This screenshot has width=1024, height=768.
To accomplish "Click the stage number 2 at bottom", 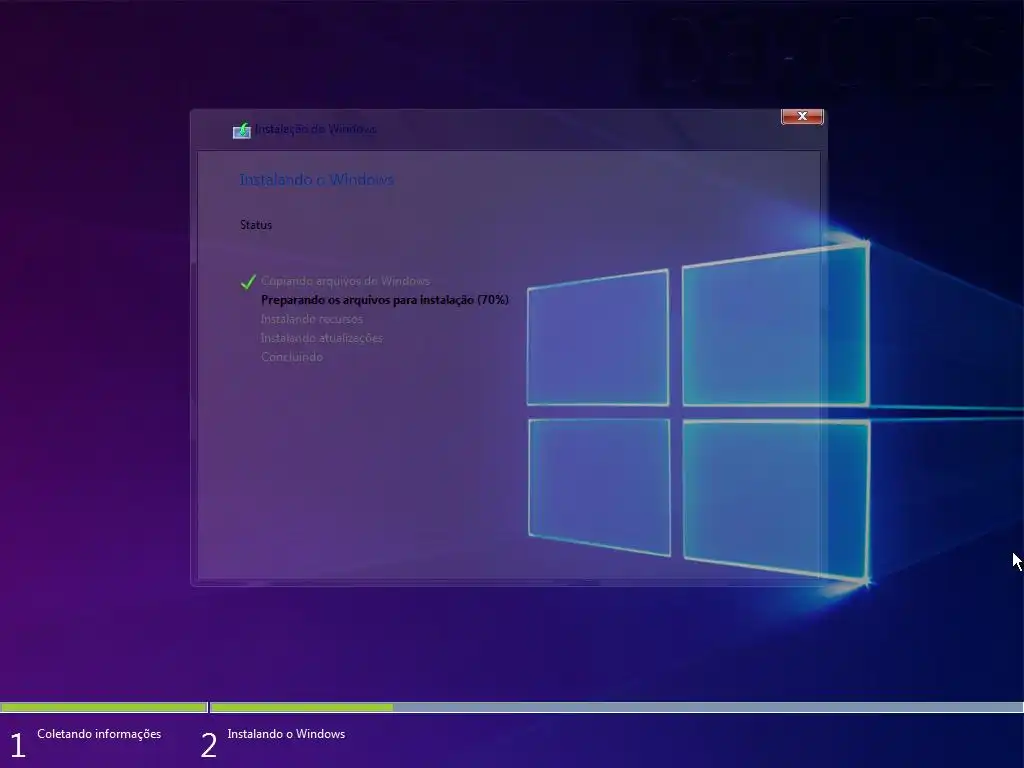I will point(208,745).
